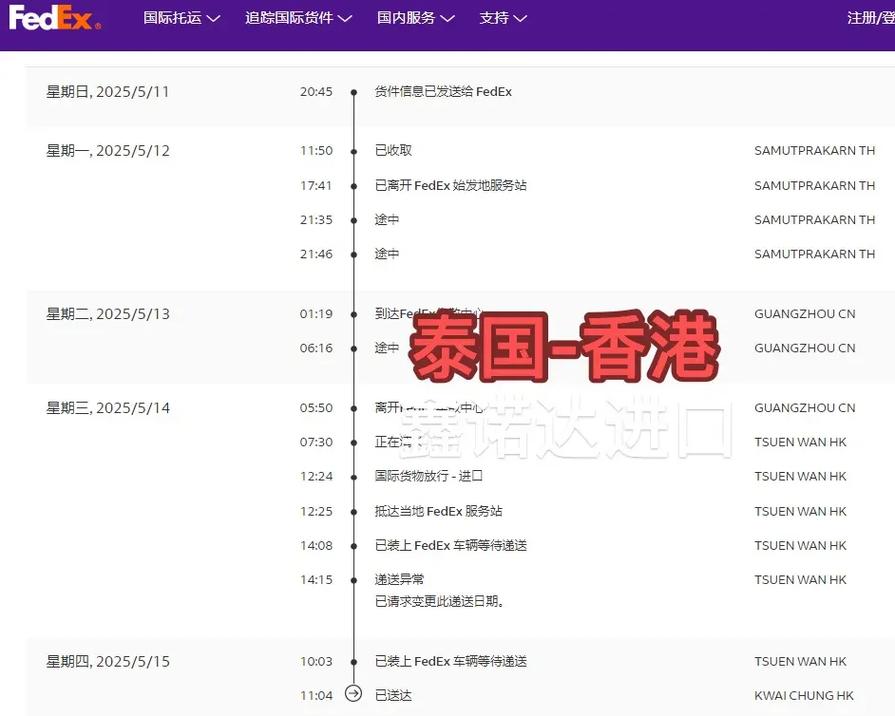Click TSUEN WAN HK location at 12:24

click(x=800, y=477)
